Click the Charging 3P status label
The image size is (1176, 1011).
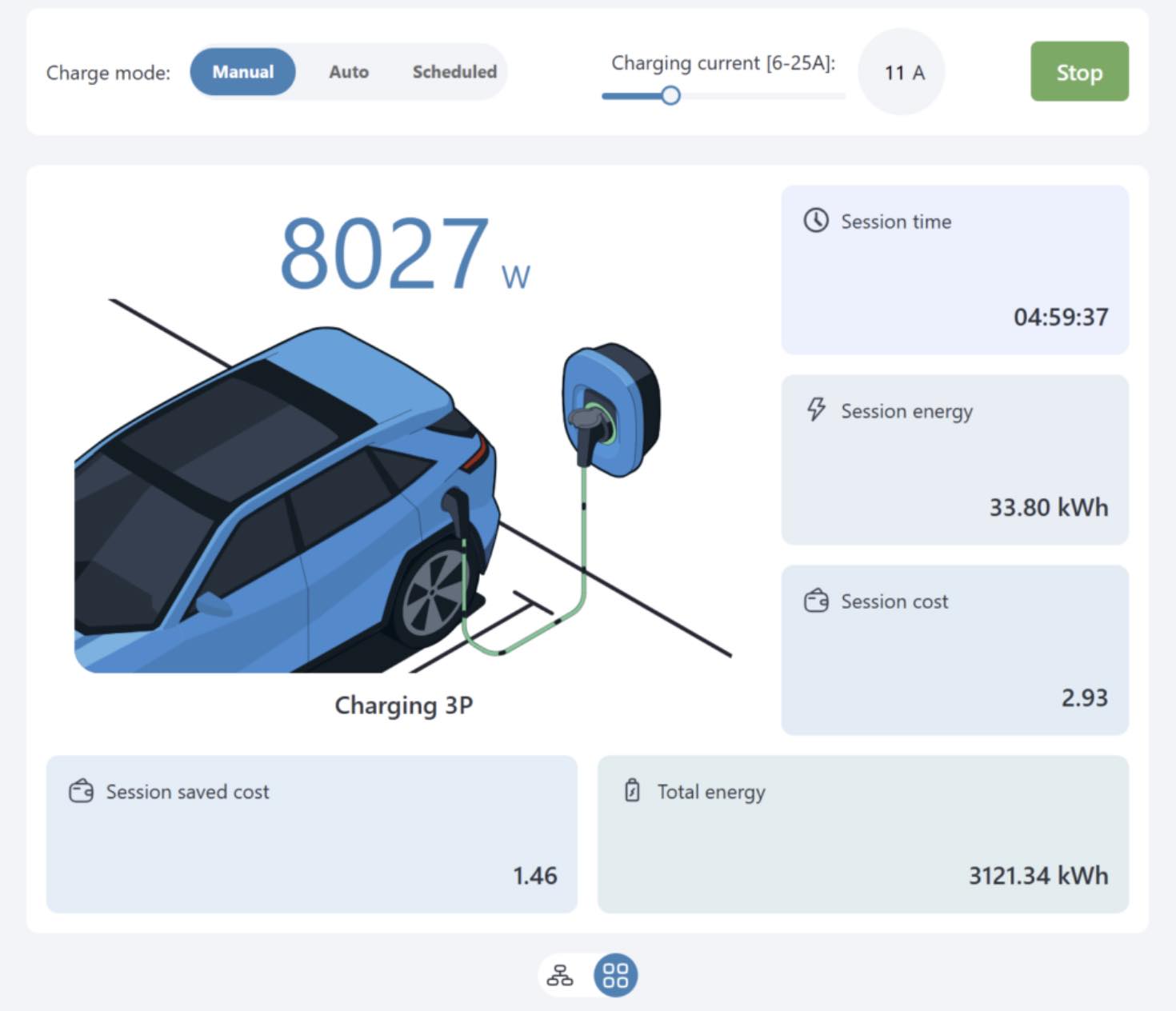(x=404, y=705)
